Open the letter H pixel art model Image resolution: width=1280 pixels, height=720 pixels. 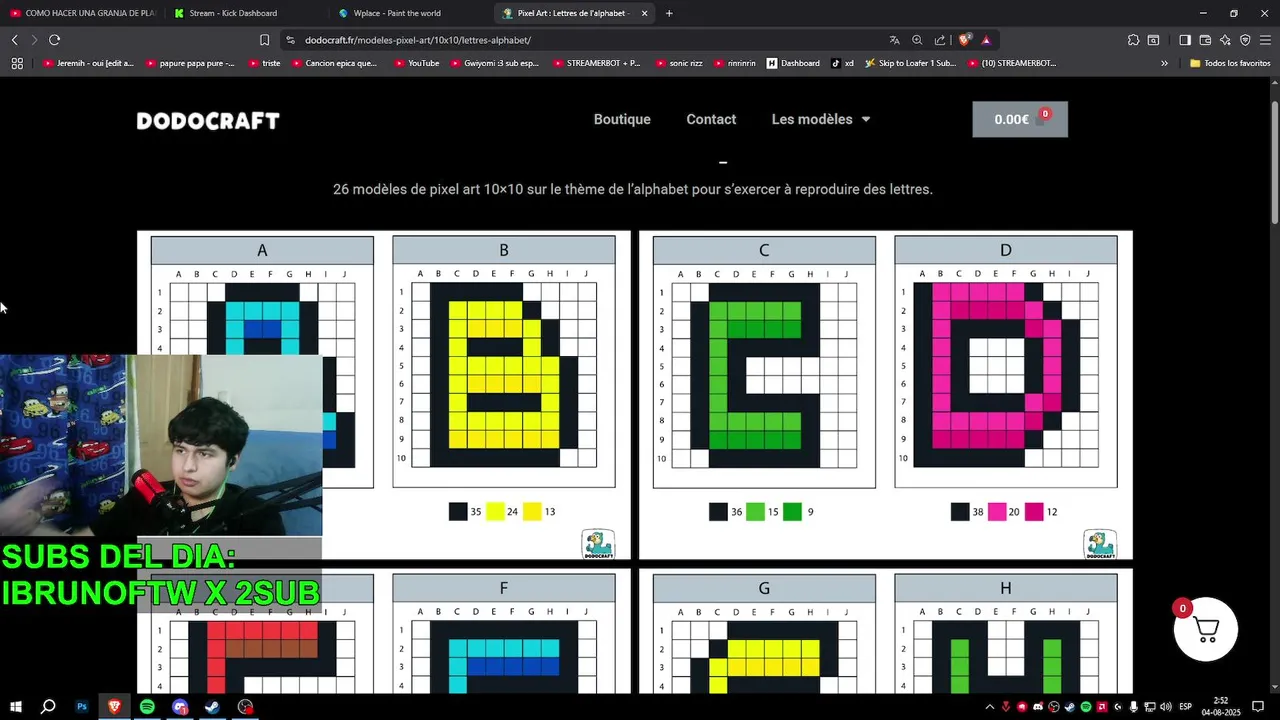(x=1006, y=634)
